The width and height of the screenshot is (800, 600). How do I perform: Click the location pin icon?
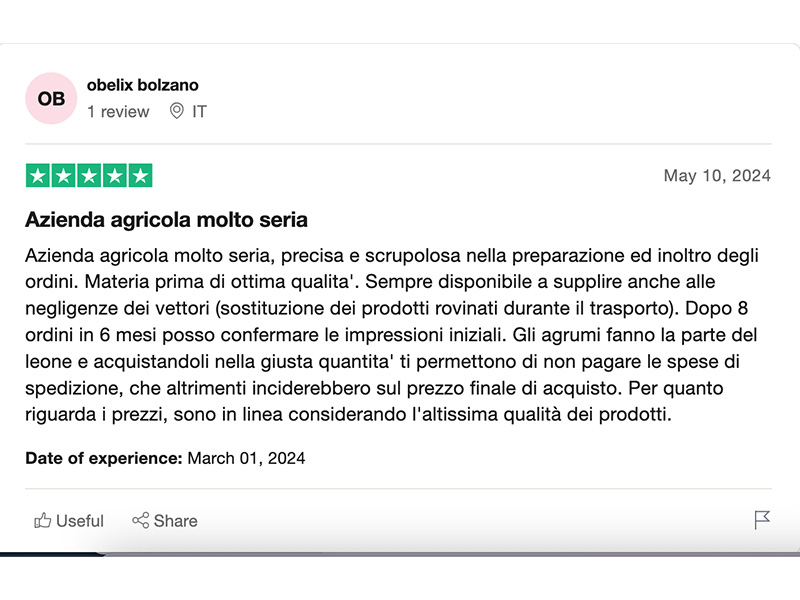(176, 111)
